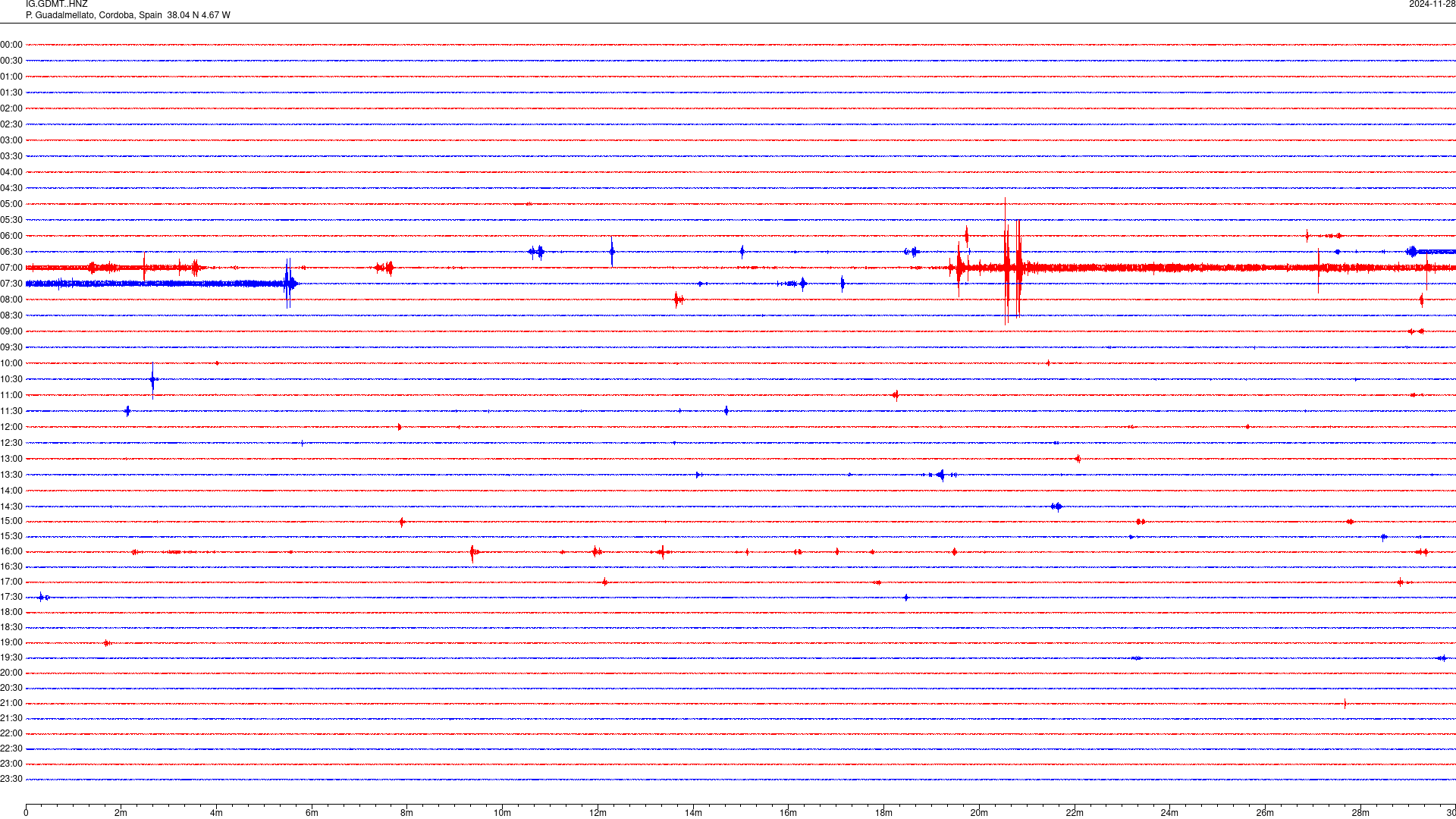Select the 02:00 time row label
The height and width of the screenshot is (819, 1456).
11,108
